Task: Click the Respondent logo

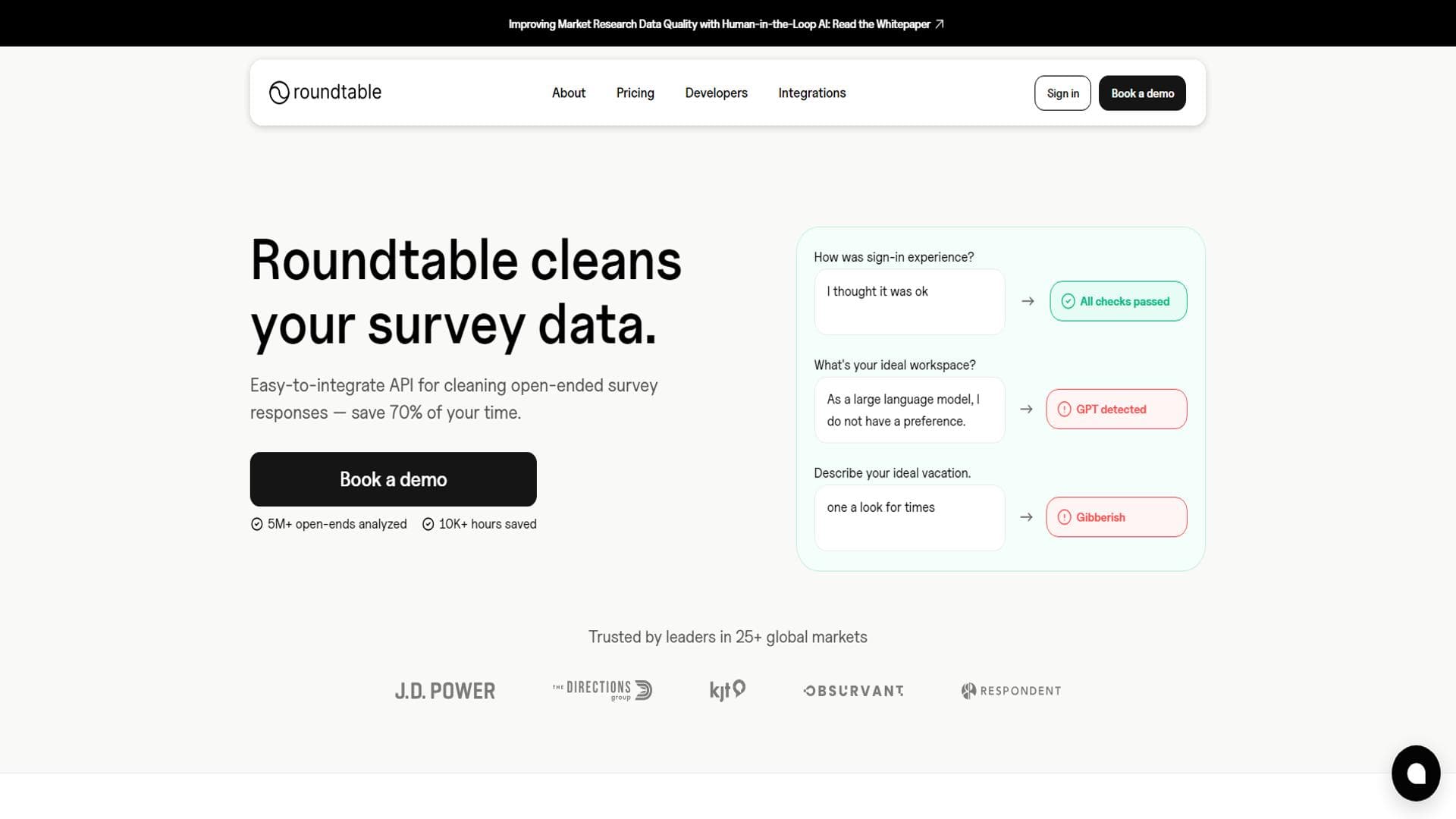Action: click(1011, 691)
